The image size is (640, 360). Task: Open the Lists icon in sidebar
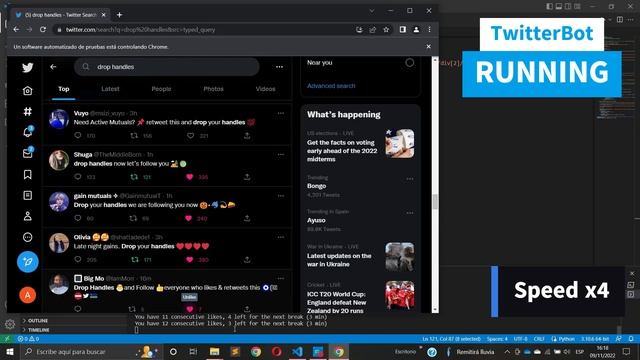[x=28, y=196]
